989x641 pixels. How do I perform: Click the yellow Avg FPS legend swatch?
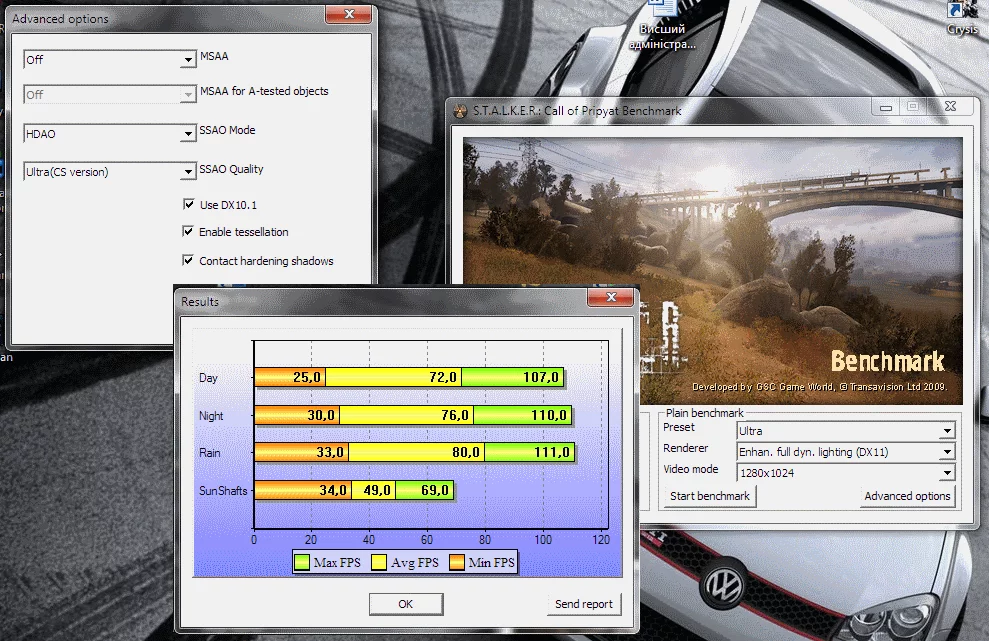coord(379,562)
